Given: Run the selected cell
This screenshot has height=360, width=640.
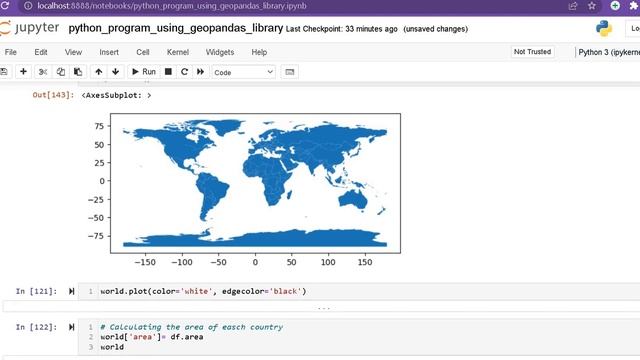Looking at the screenshot, I should 143,72.
